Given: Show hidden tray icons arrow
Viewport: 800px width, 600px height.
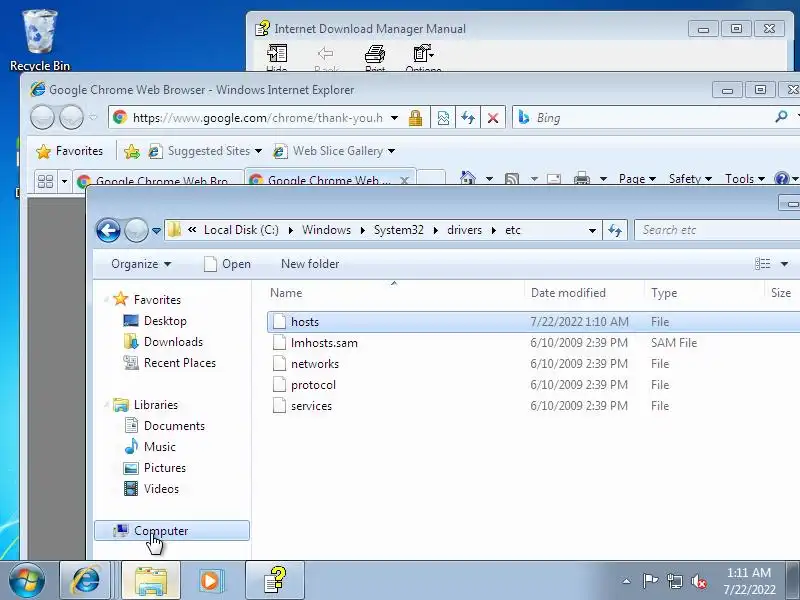Looking at the screenshot, I should tap(626, 581).
